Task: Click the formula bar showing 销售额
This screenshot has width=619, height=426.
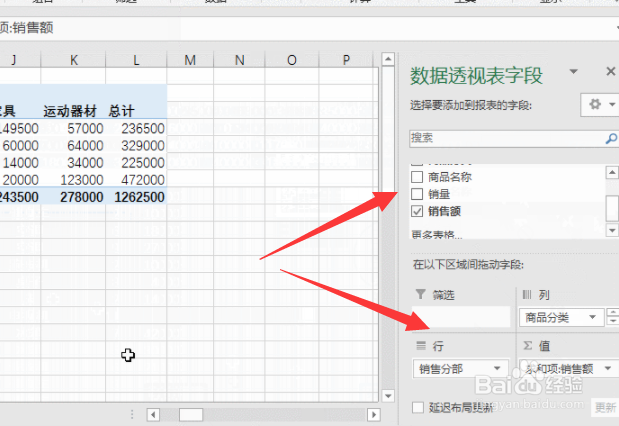Action: 308,28
